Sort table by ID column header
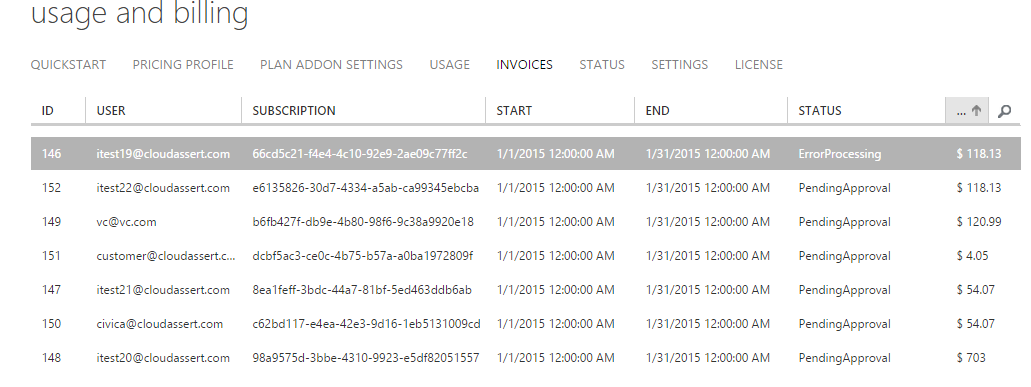 (x=58, y=110)
